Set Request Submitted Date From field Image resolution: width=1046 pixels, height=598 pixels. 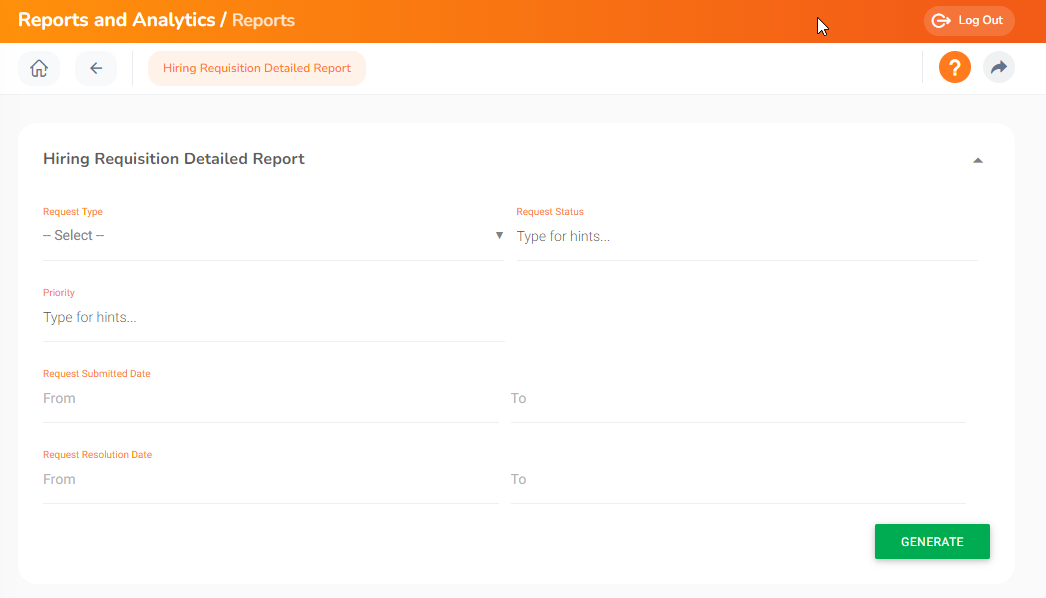tap(270, 399)
